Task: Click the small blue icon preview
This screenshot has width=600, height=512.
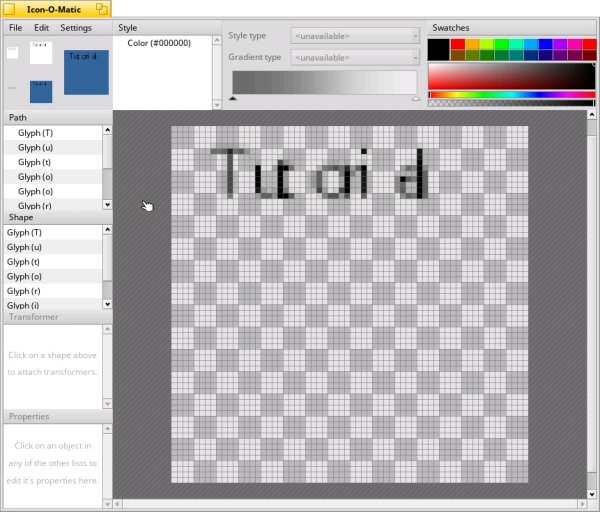Action: [x=41, y=91]
